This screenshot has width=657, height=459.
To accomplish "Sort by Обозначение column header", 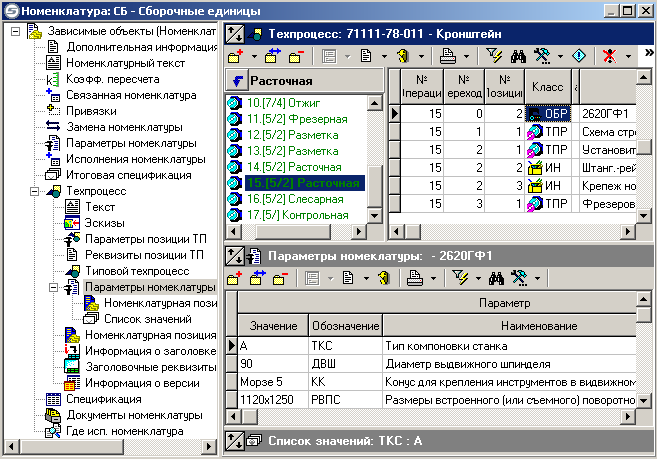I will point(343,326).
